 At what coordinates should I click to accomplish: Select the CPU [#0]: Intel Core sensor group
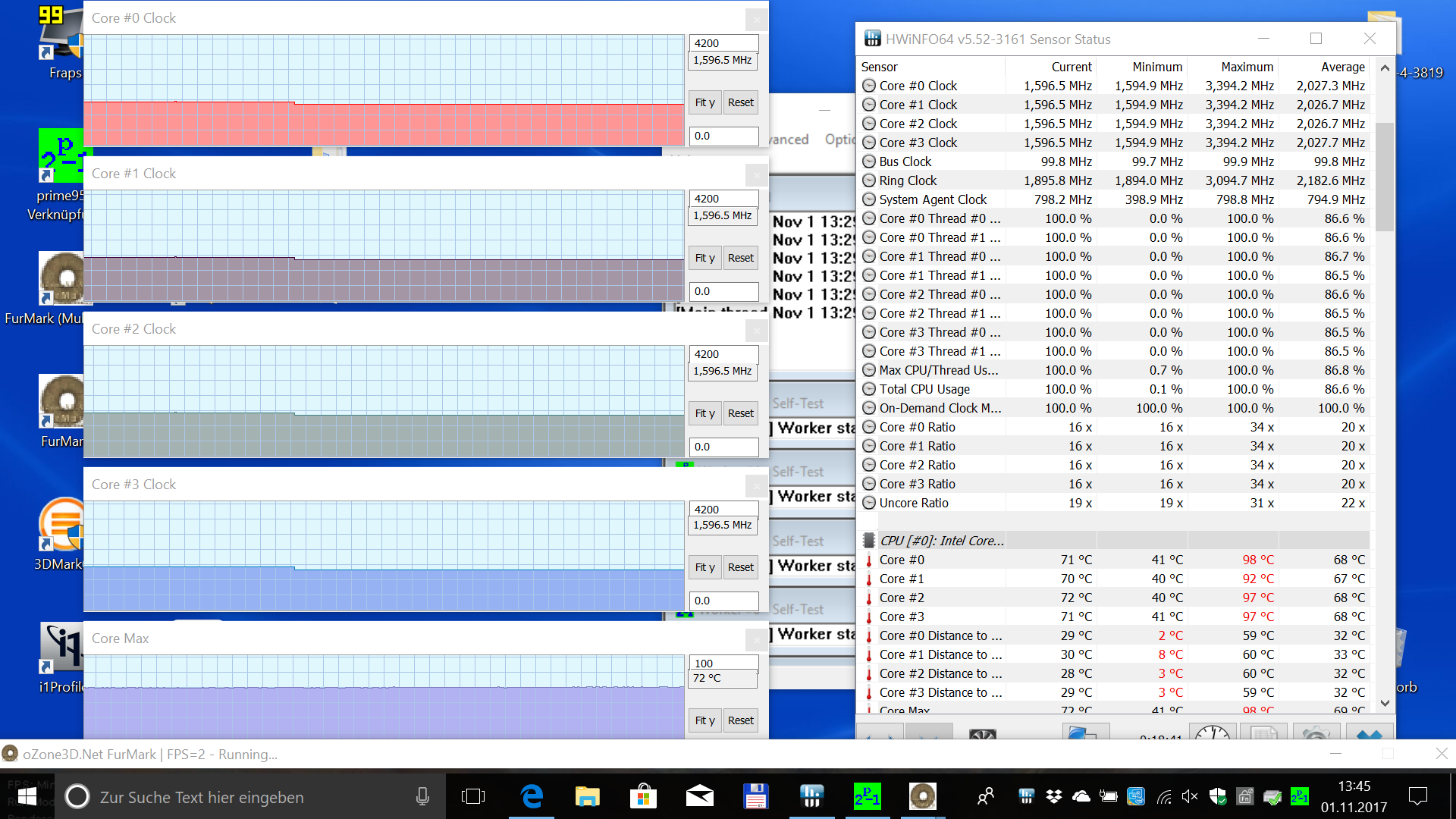pos(941,541)
